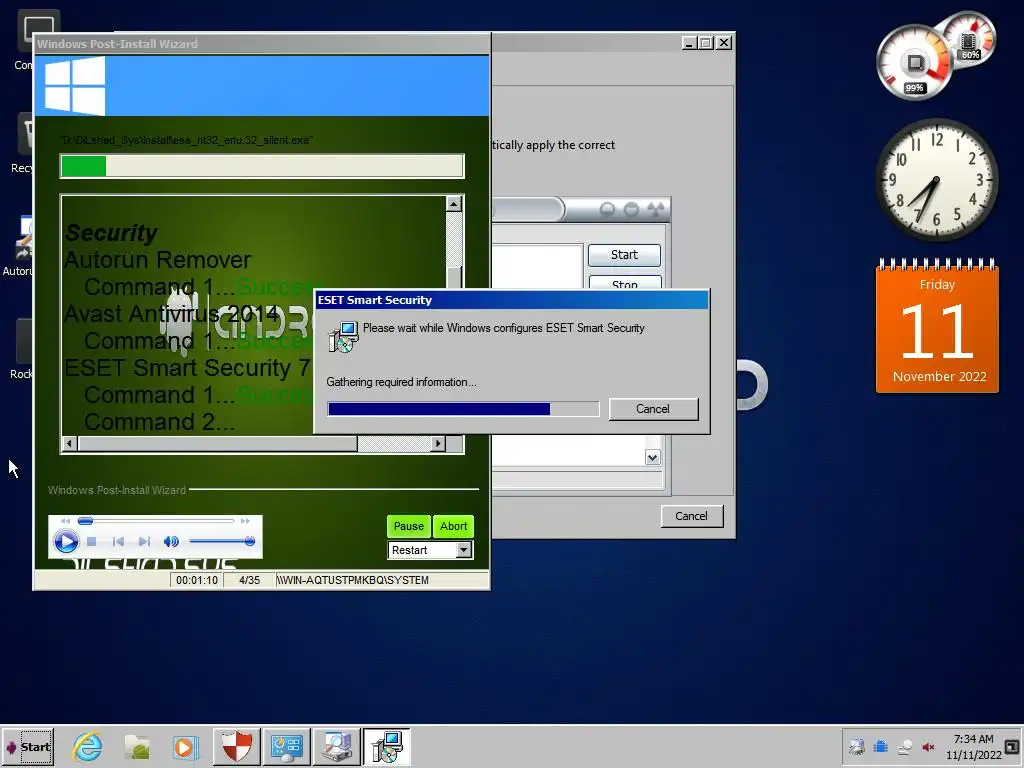Pause the post-install wizard
Image resolution: width=1024 pixels, height=768 pixels.
409,526
